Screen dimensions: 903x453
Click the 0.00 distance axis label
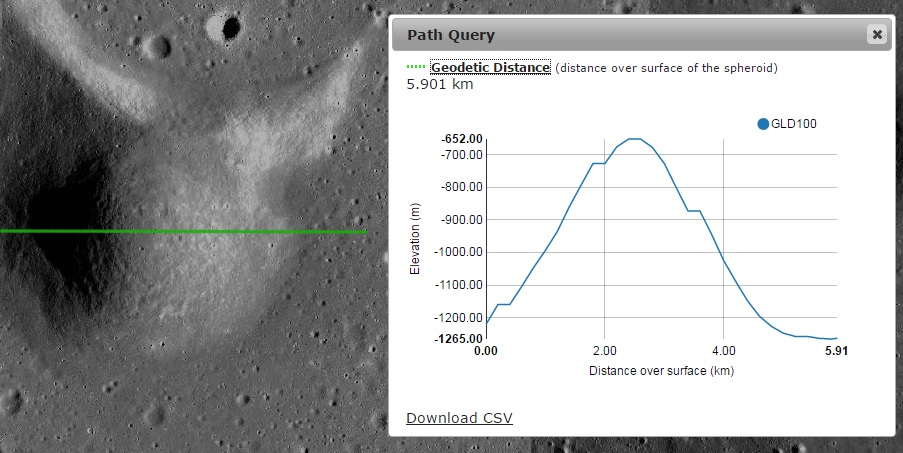click(x=486, y=352)
